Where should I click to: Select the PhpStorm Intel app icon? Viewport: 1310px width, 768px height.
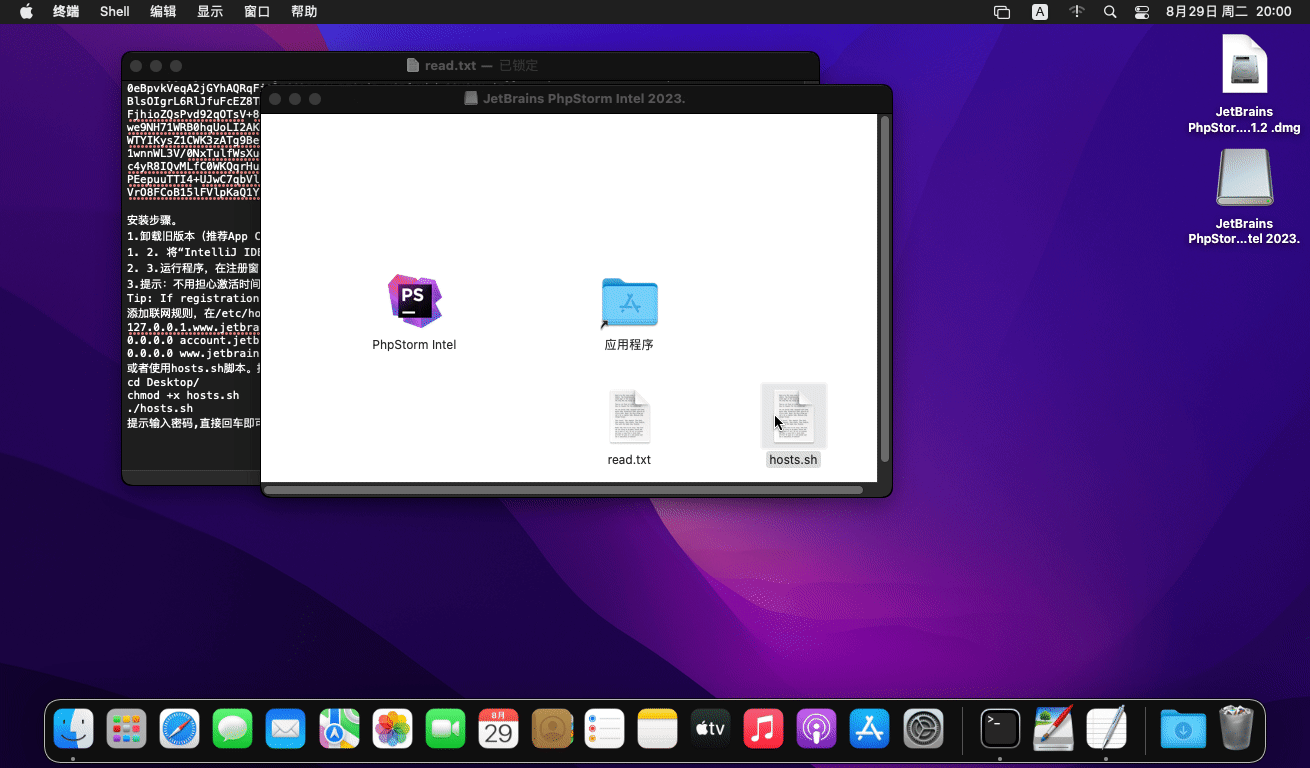(414, 301)
